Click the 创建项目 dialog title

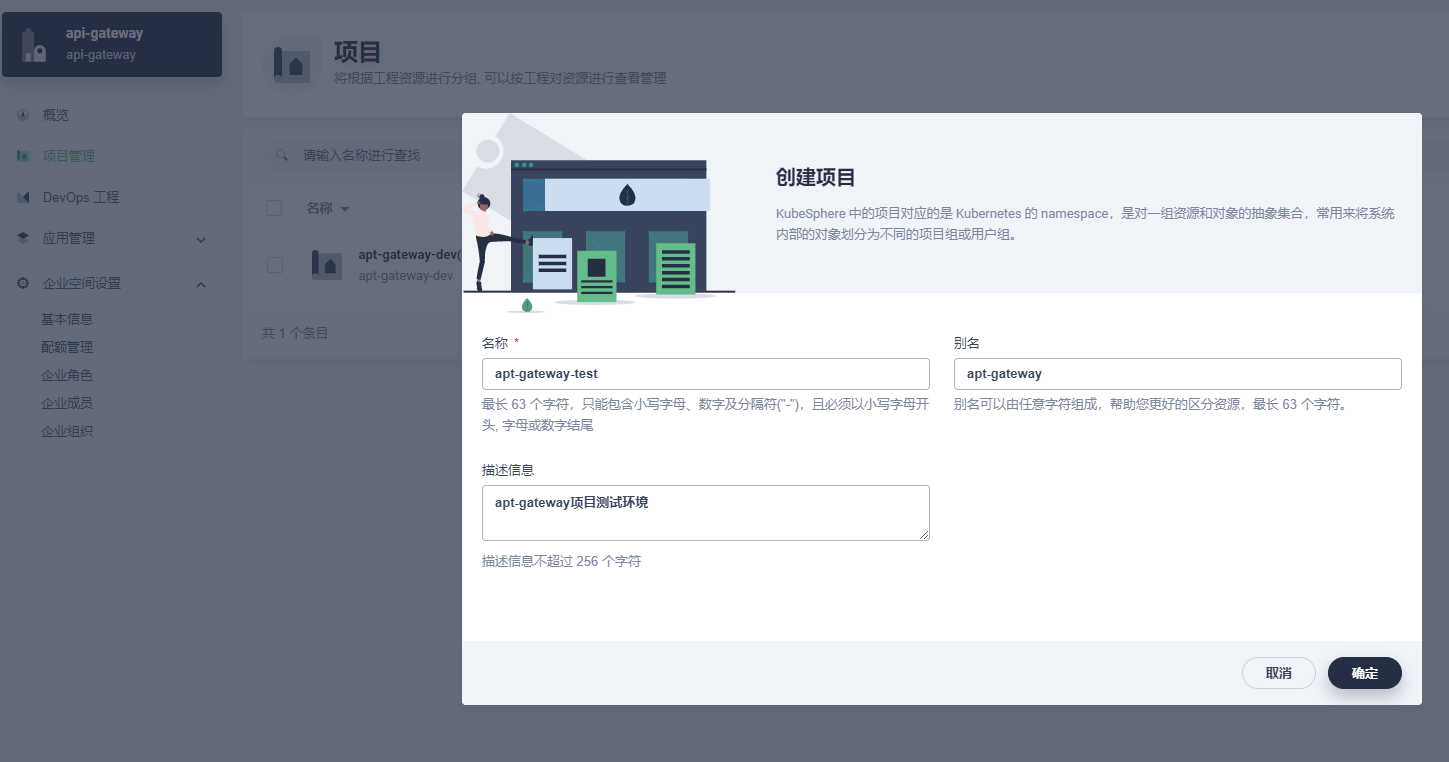816,178
